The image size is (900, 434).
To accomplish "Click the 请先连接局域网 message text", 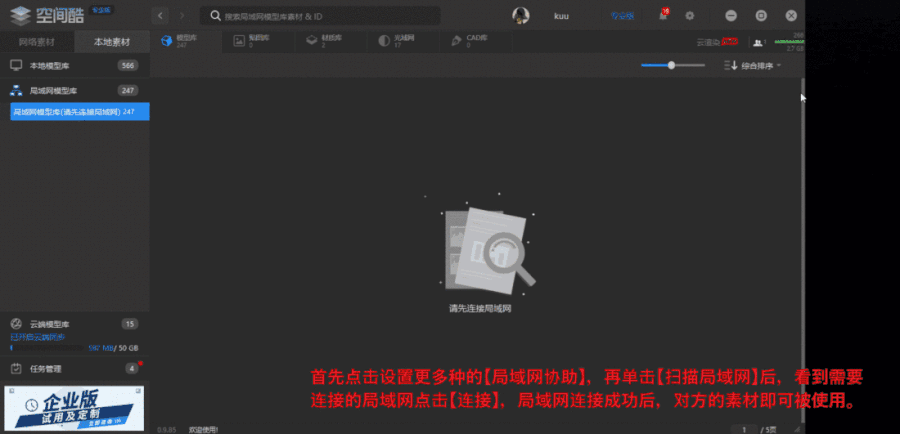I will pos(480,308).
